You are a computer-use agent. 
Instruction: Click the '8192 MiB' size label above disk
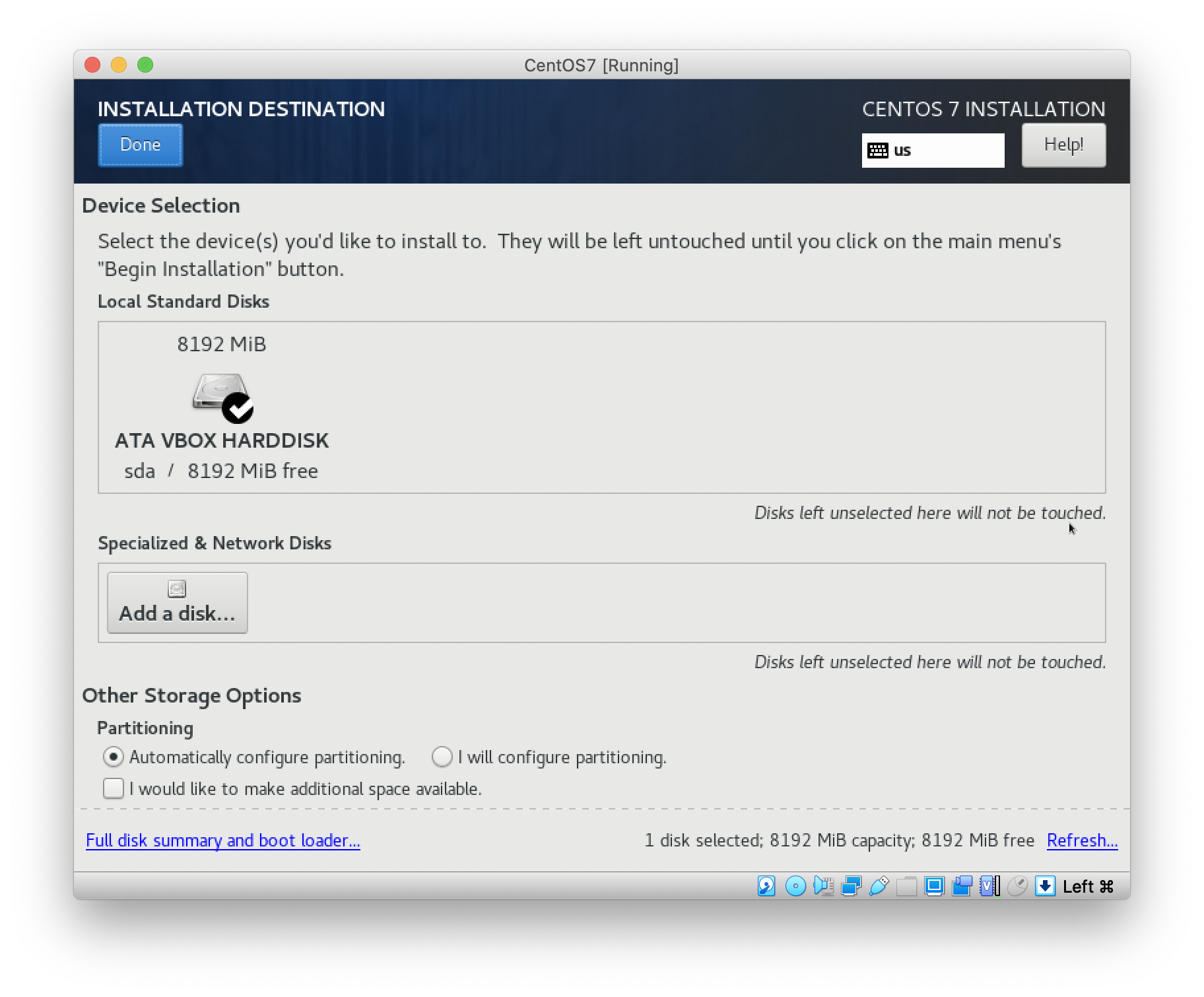click(x=221, y=344)
